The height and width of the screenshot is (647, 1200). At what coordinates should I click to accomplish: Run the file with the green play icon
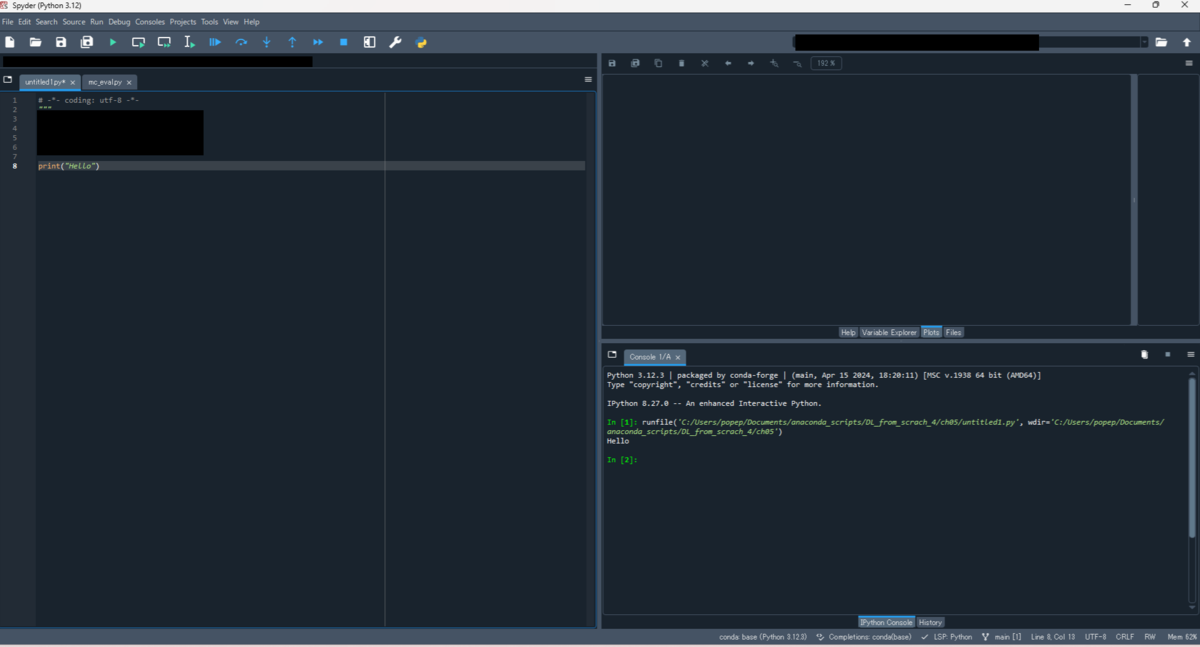[113, 42]
